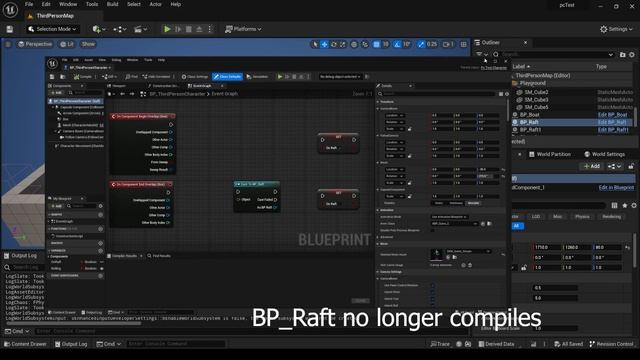
Task: Open the viewport Show menu
Action: [x=88, y=44]
